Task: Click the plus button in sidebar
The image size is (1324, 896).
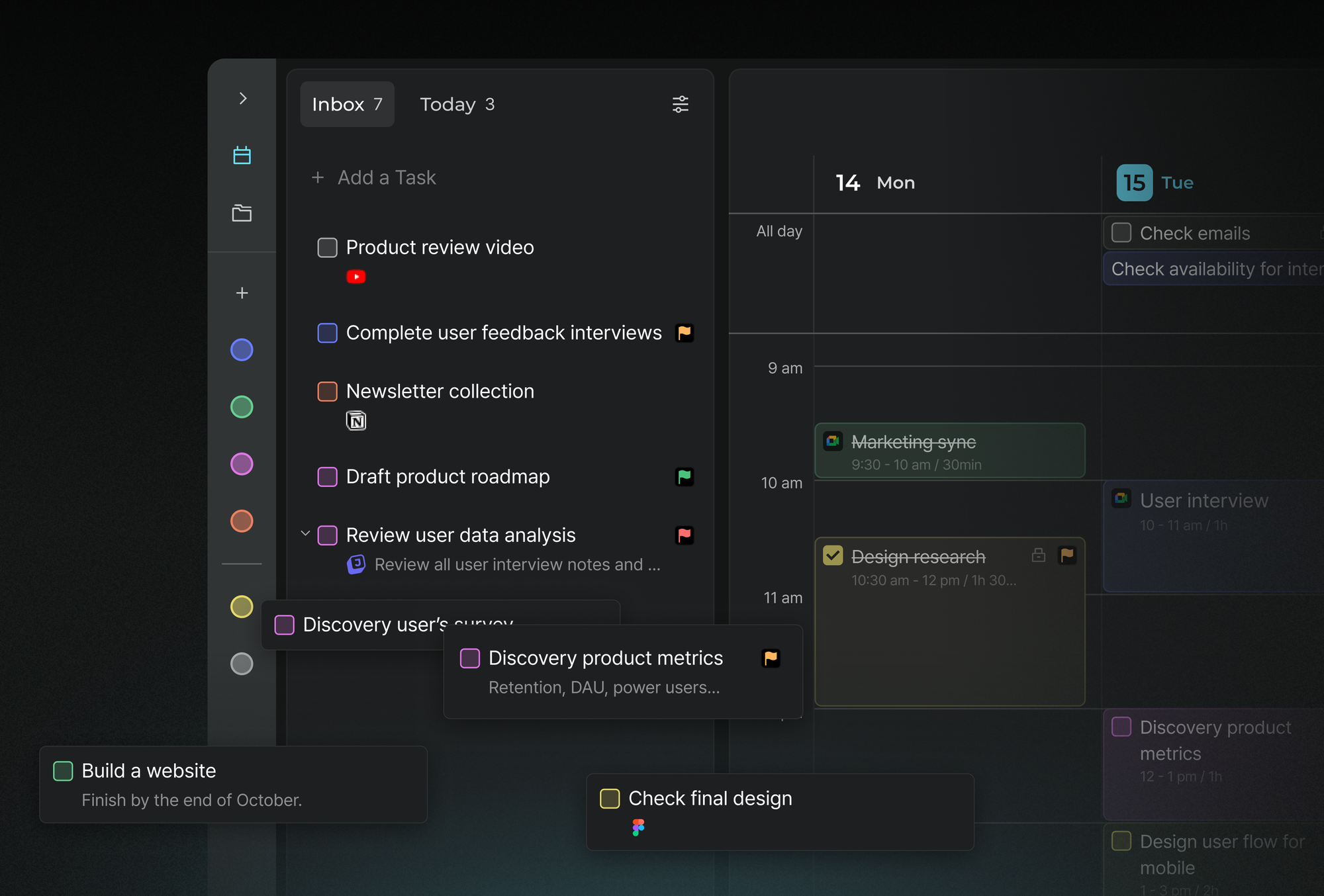Action: [242, 292]
